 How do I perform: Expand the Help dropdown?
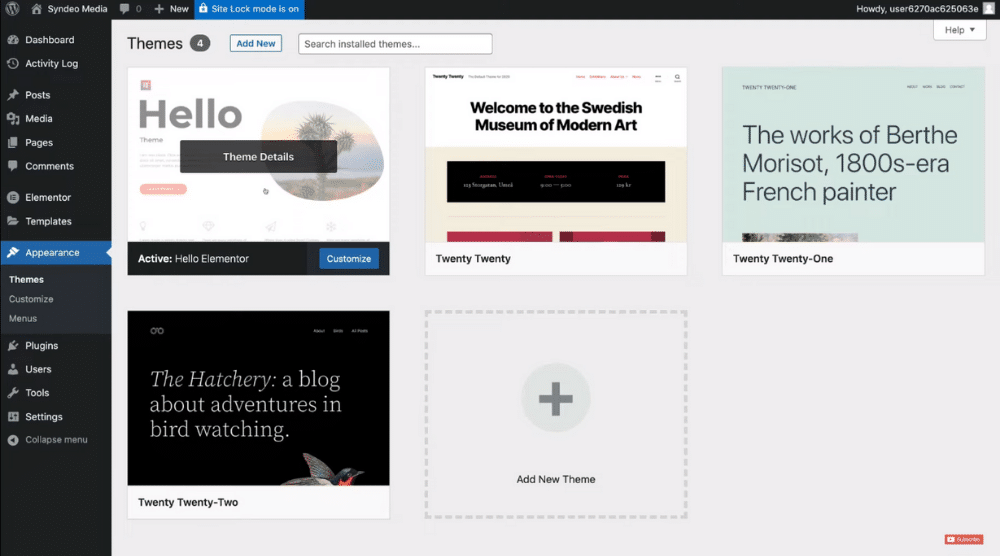[959, 30]
